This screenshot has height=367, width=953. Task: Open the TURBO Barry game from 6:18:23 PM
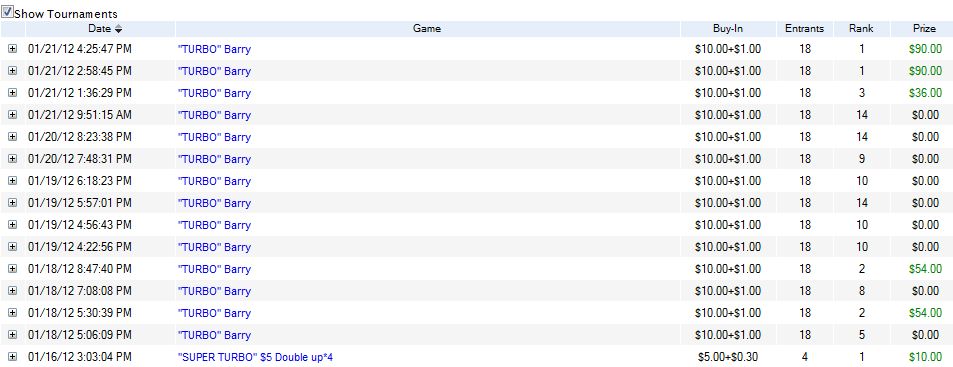point(214,181)
